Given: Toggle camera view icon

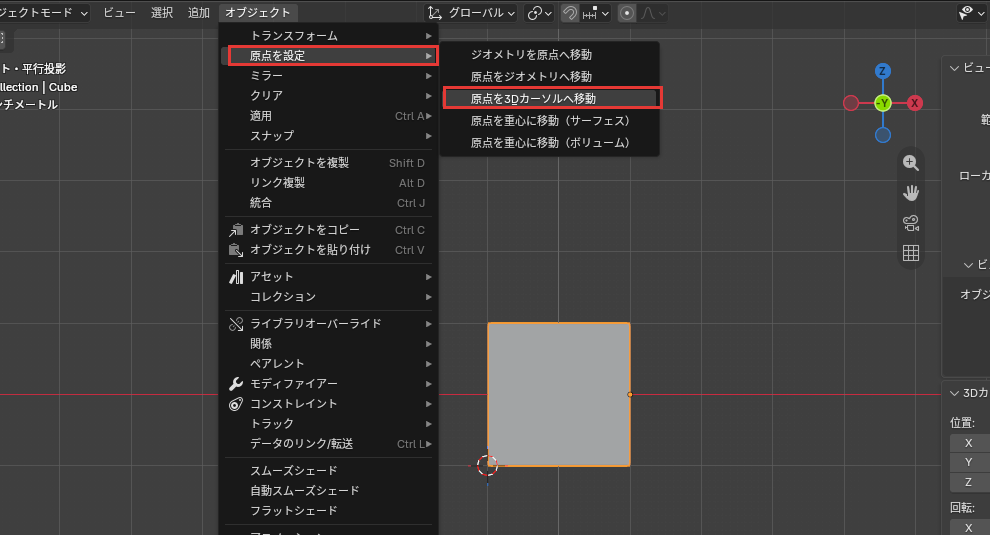Looking at the screenshot, I should (910, 223).
